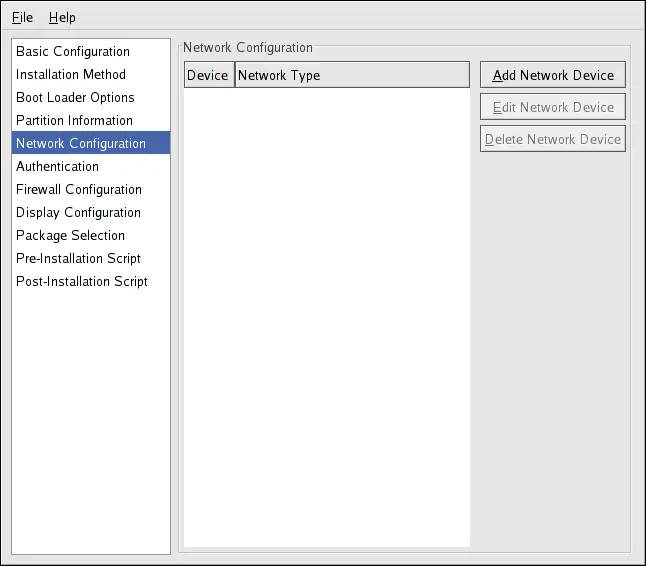Open the Package Selection section
The height and width of the screenshot is (566, 646).
[x=70, y=235]
